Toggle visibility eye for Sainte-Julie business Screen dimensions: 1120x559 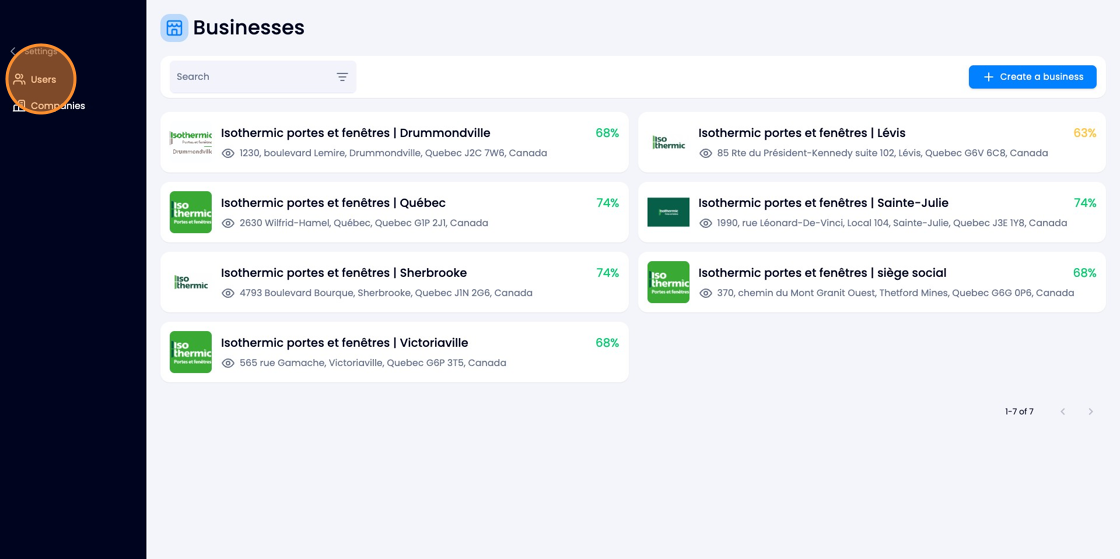coord(706,223)
